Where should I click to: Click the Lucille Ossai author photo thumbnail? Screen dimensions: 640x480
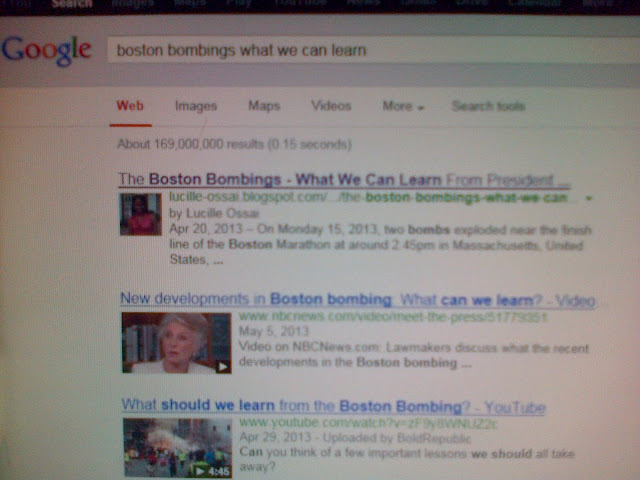point(140,214)
